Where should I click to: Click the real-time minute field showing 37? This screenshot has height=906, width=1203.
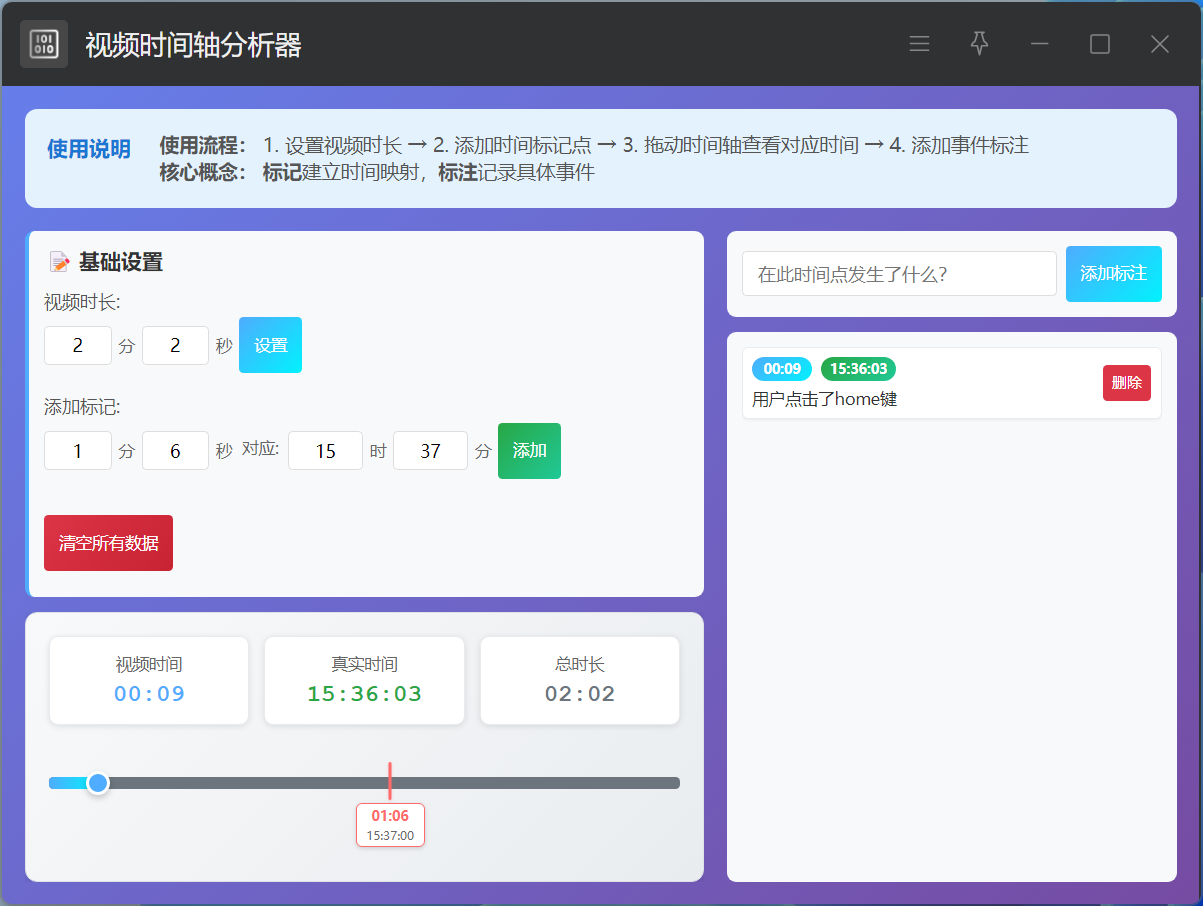point(430,451)
